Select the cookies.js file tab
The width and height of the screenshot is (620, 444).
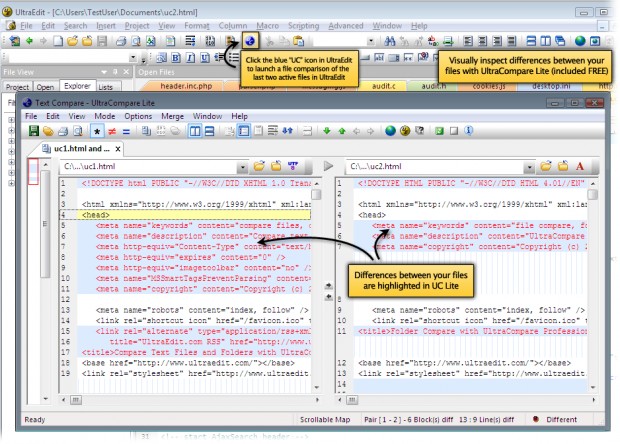tap(489, 86)
